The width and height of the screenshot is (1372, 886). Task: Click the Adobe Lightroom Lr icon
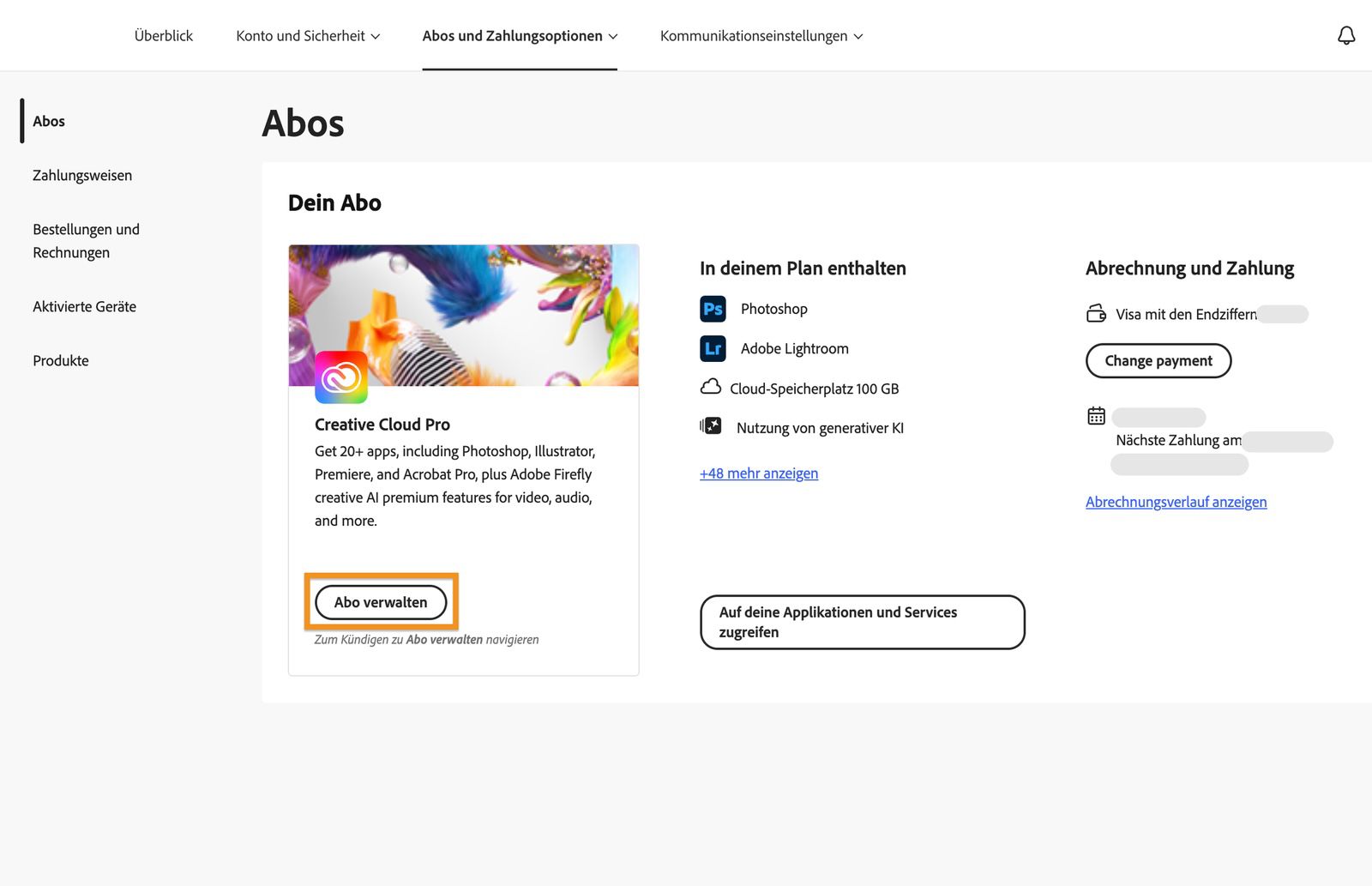click(713, 348)
